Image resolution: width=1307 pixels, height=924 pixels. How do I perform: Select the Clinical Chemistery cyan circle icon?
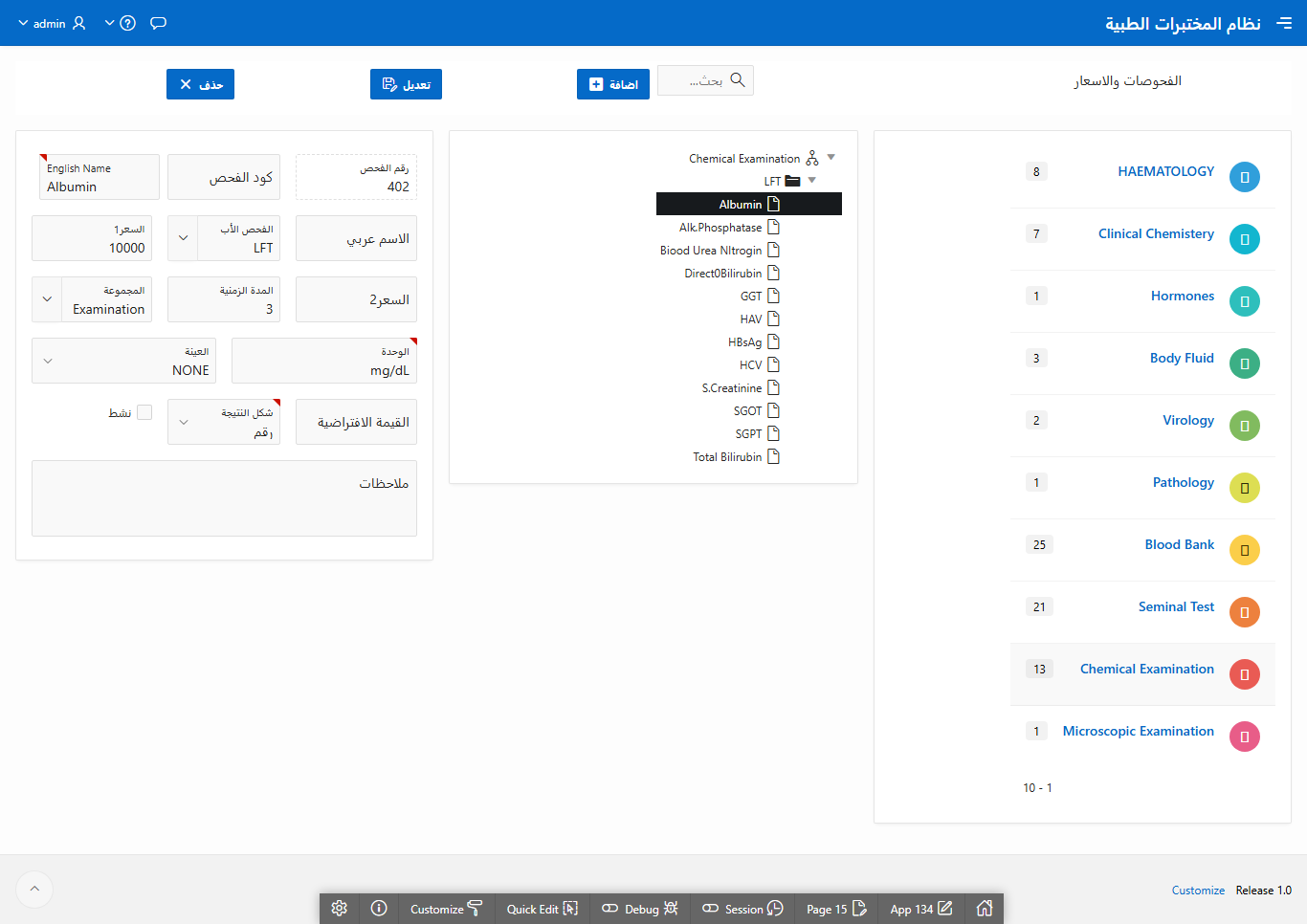(x=1245, y=239)
